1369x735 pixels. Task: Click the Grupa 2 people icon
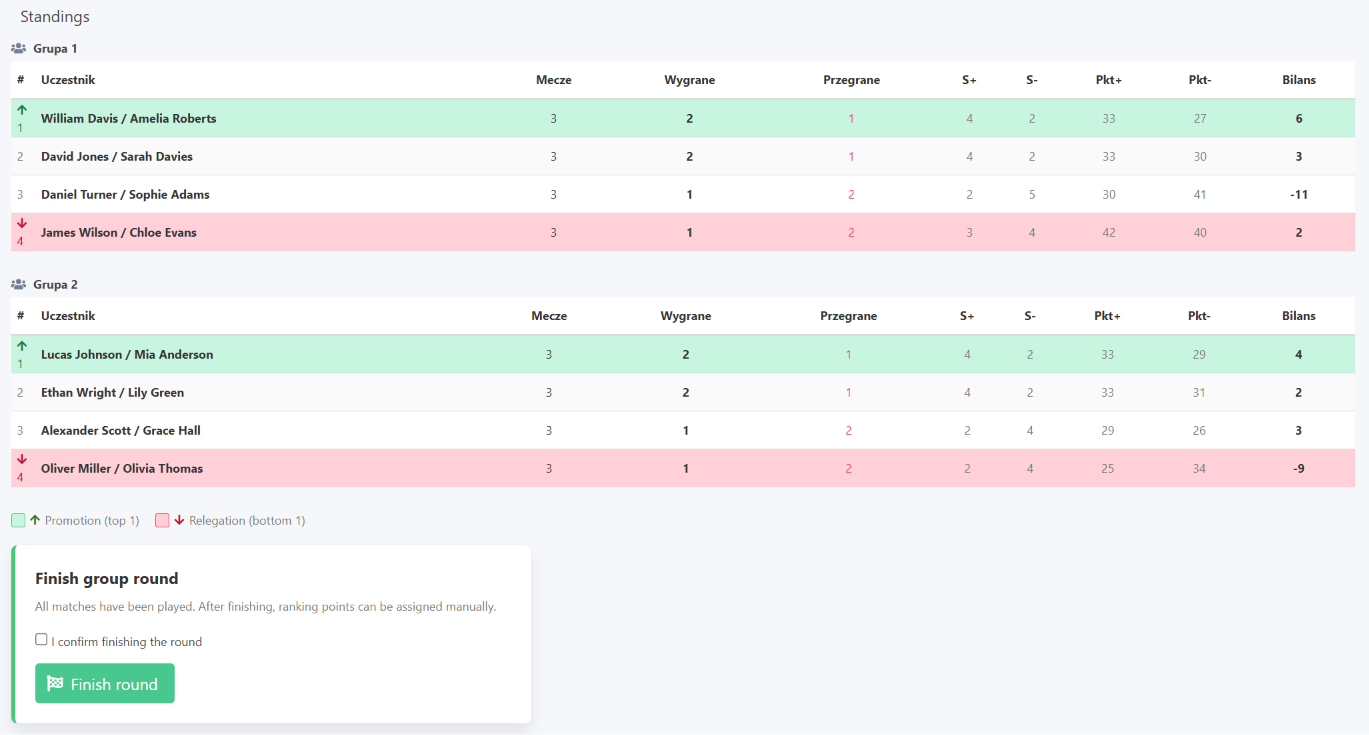point(18,284)
